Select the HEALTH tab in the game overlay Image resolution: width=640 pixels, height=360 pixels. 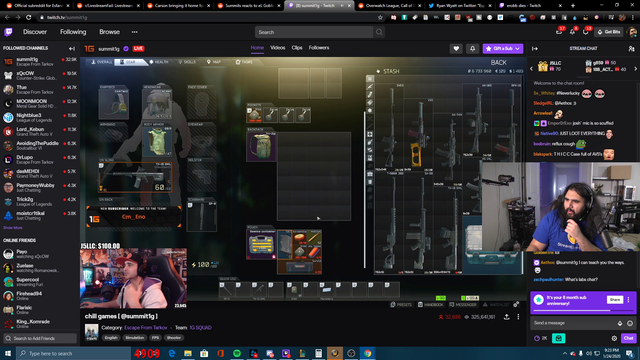(159, 62)
